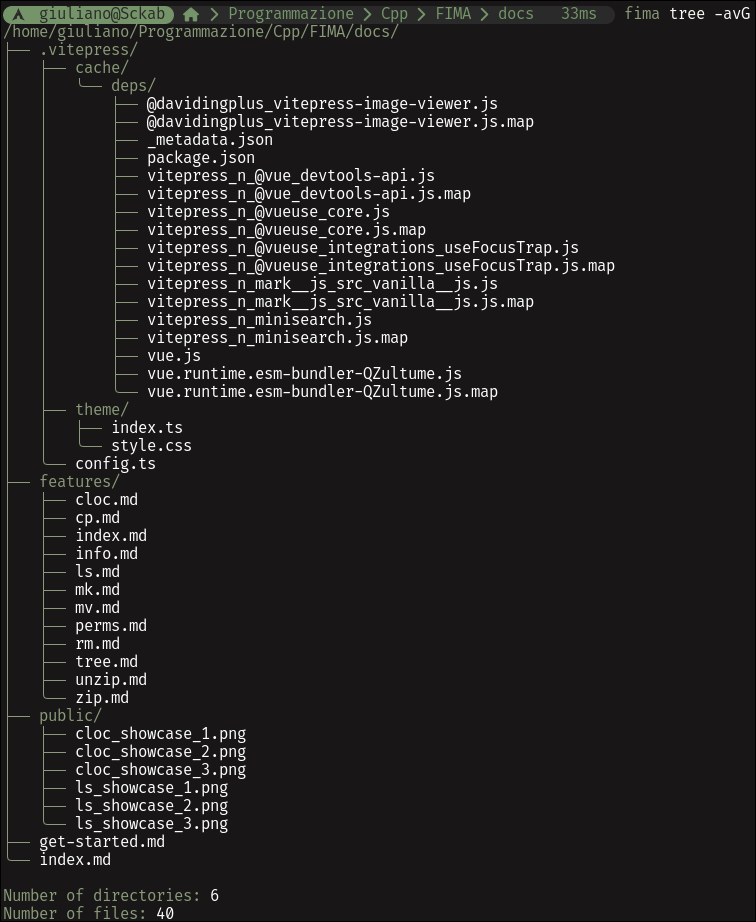Click the chevron before Programmazione segment
The width and height of the screenshot is (756, 922).
(x=215, y=14)
